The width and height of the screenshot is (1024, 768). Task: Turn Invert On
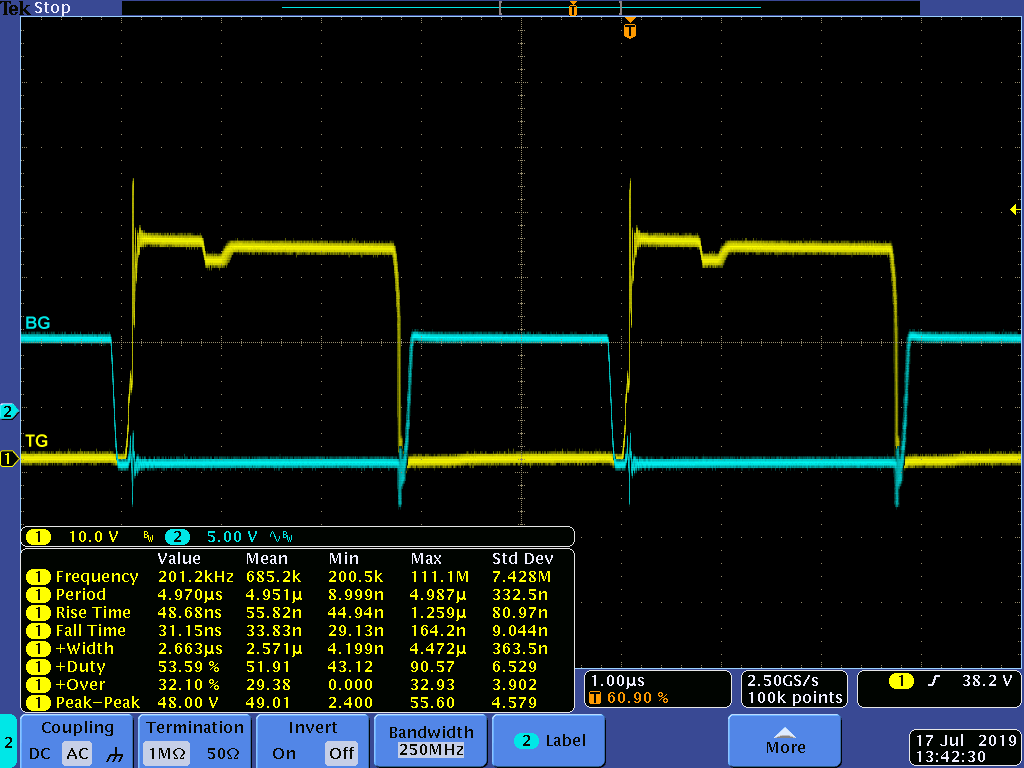(284, 754)
